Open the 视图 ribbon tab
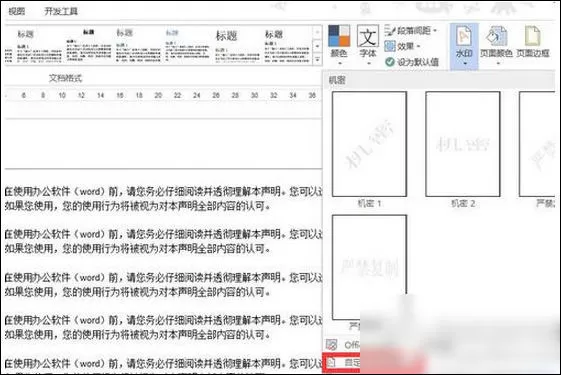The width and height of the screenshot is (561, 375). coord(17,11)
